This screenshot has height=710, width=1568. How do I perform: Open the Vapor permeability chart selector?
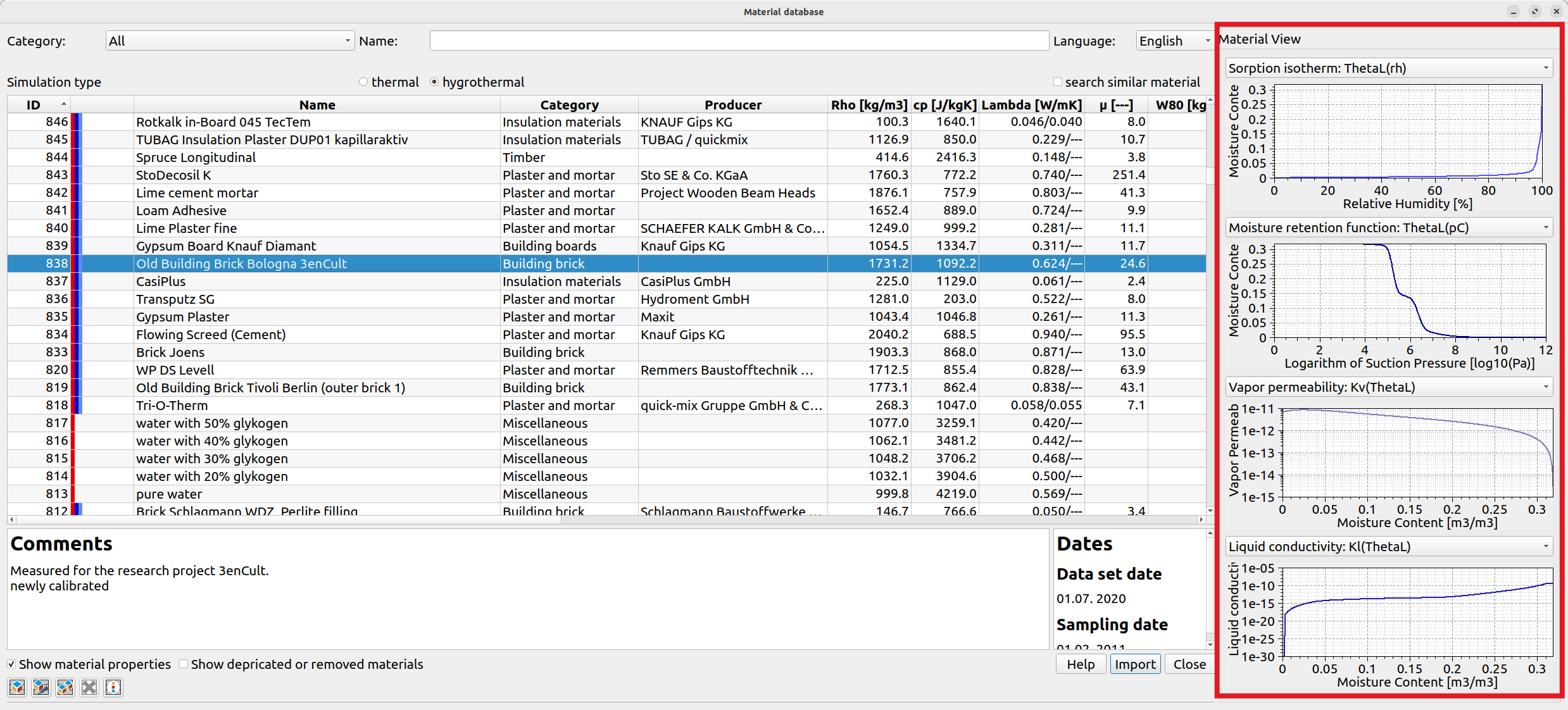(x=1389, y=387)
